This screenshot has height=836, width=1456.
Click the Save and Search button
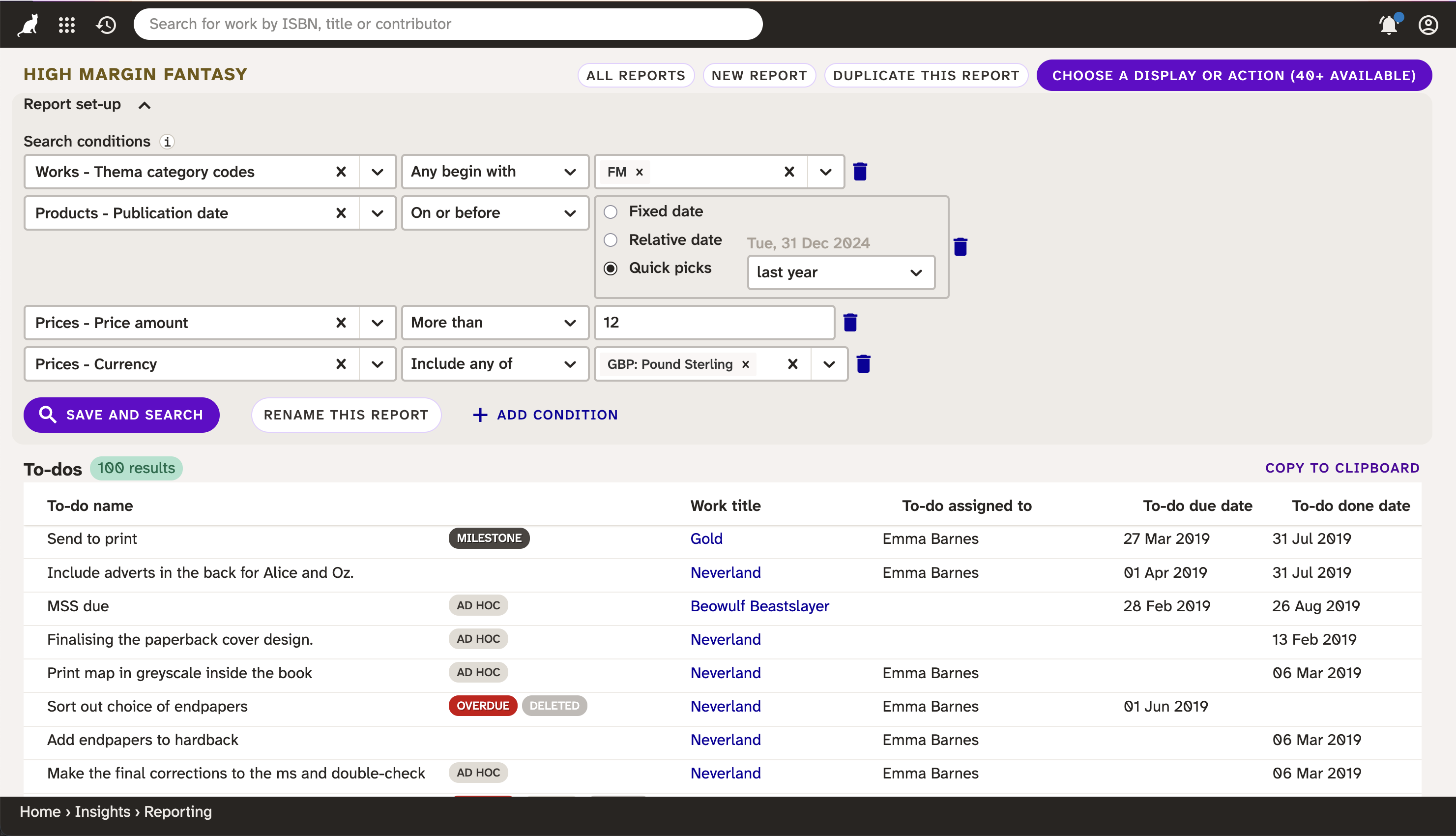122,415
